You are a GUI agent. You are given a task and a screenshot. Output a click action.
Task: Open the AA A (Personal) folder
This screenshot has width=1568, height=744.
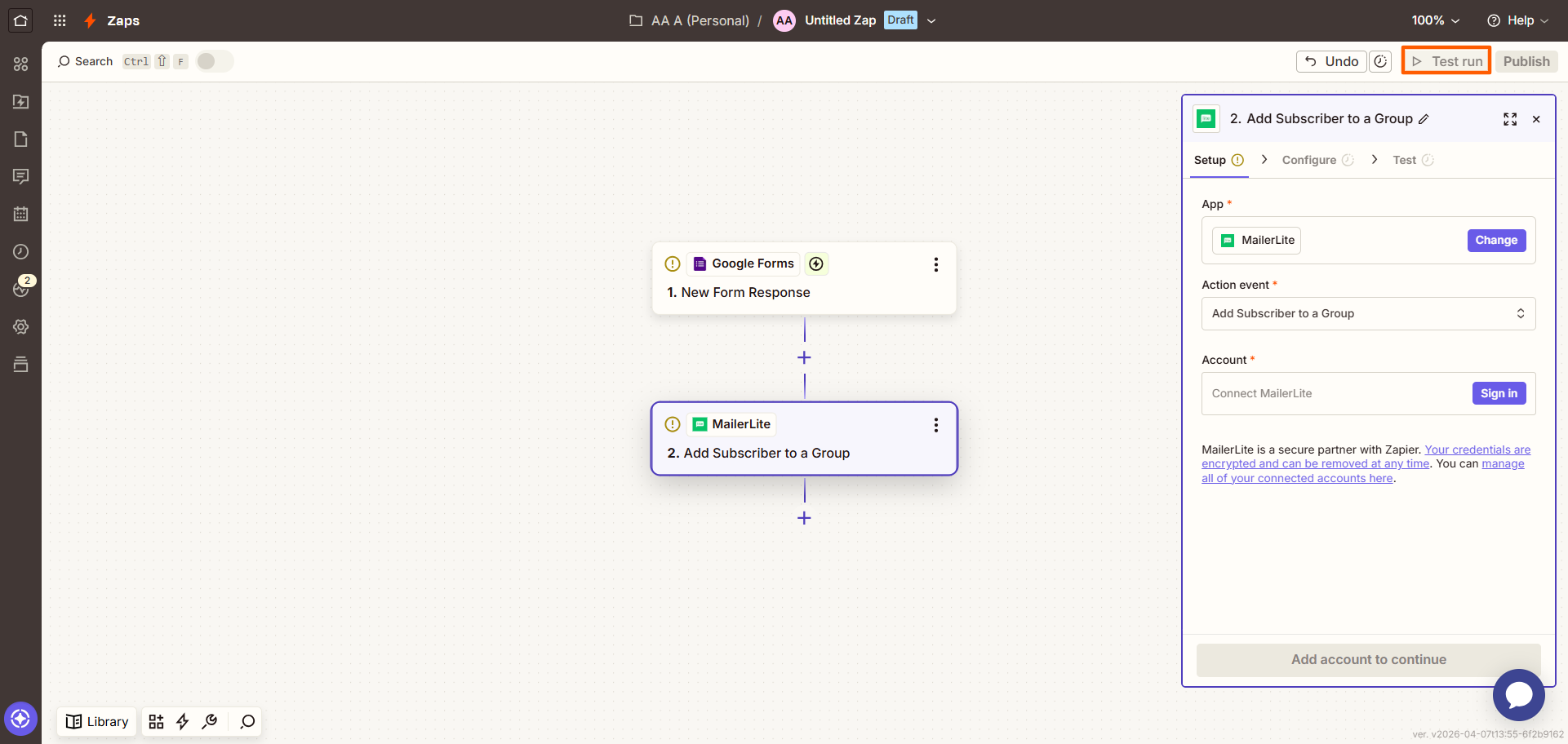coord(689,20)
